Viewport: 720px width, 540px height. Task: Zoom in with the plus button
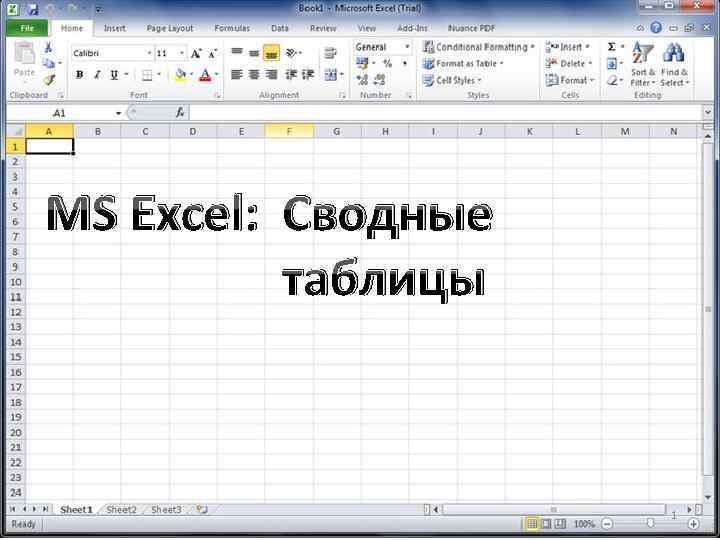pos(693,524)
